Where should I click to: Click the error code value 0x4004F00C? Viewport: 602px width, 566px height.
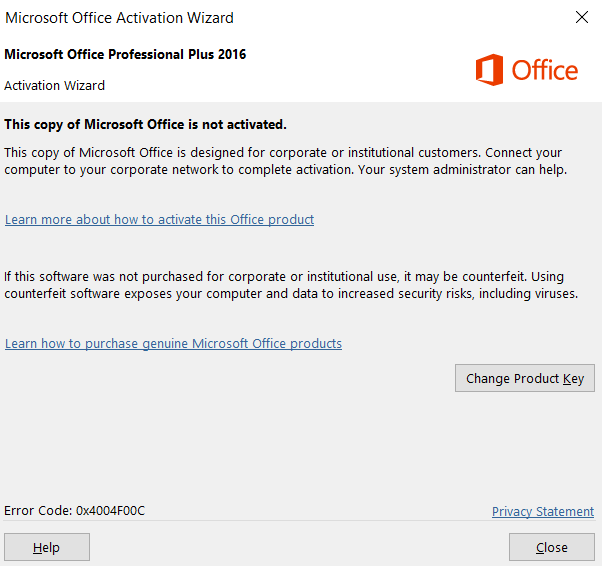click(x=110, y=510)
